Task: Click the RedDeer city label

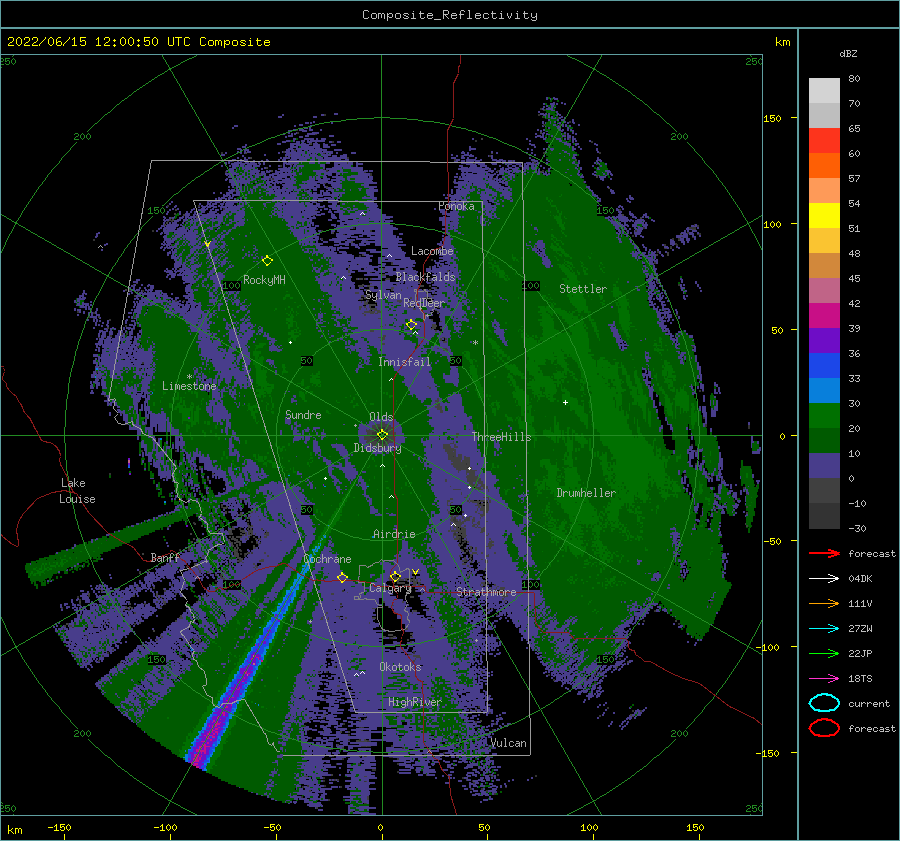Action: coord(424,303)
